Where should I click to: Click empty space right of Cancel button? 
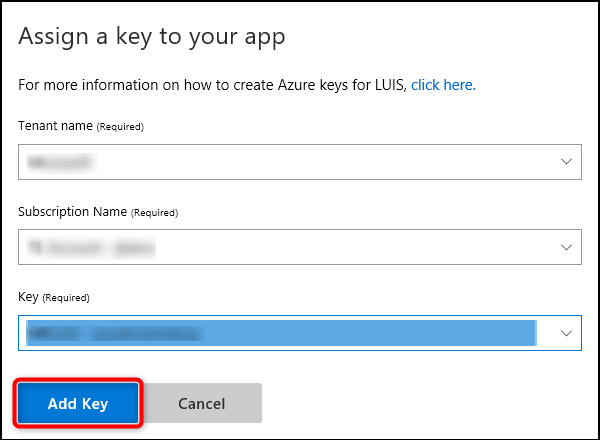pos(420,403)
